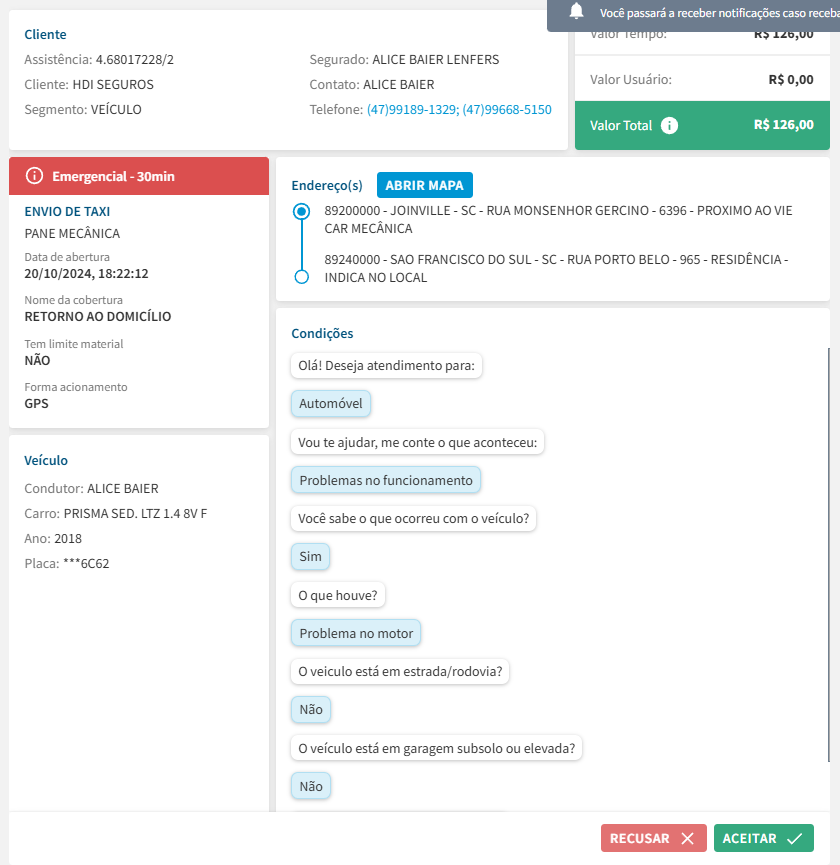Click the 'Sim' answer chip
This screenshot has width=840, height=865.
pyautogui.click(x=310, y=557)
